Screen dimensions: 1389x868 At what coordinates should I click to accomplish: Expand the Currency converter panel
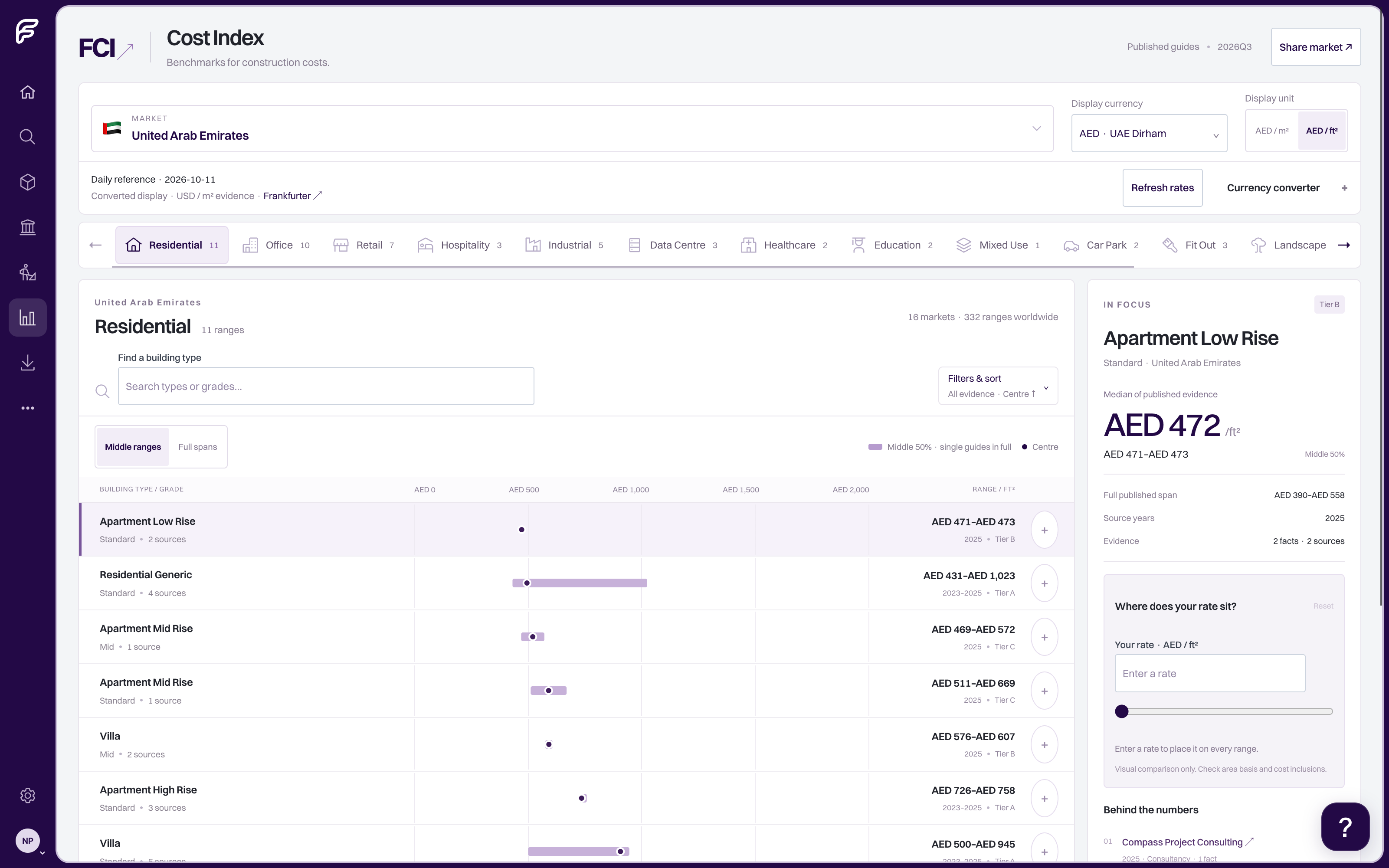tap(1287, 188)
